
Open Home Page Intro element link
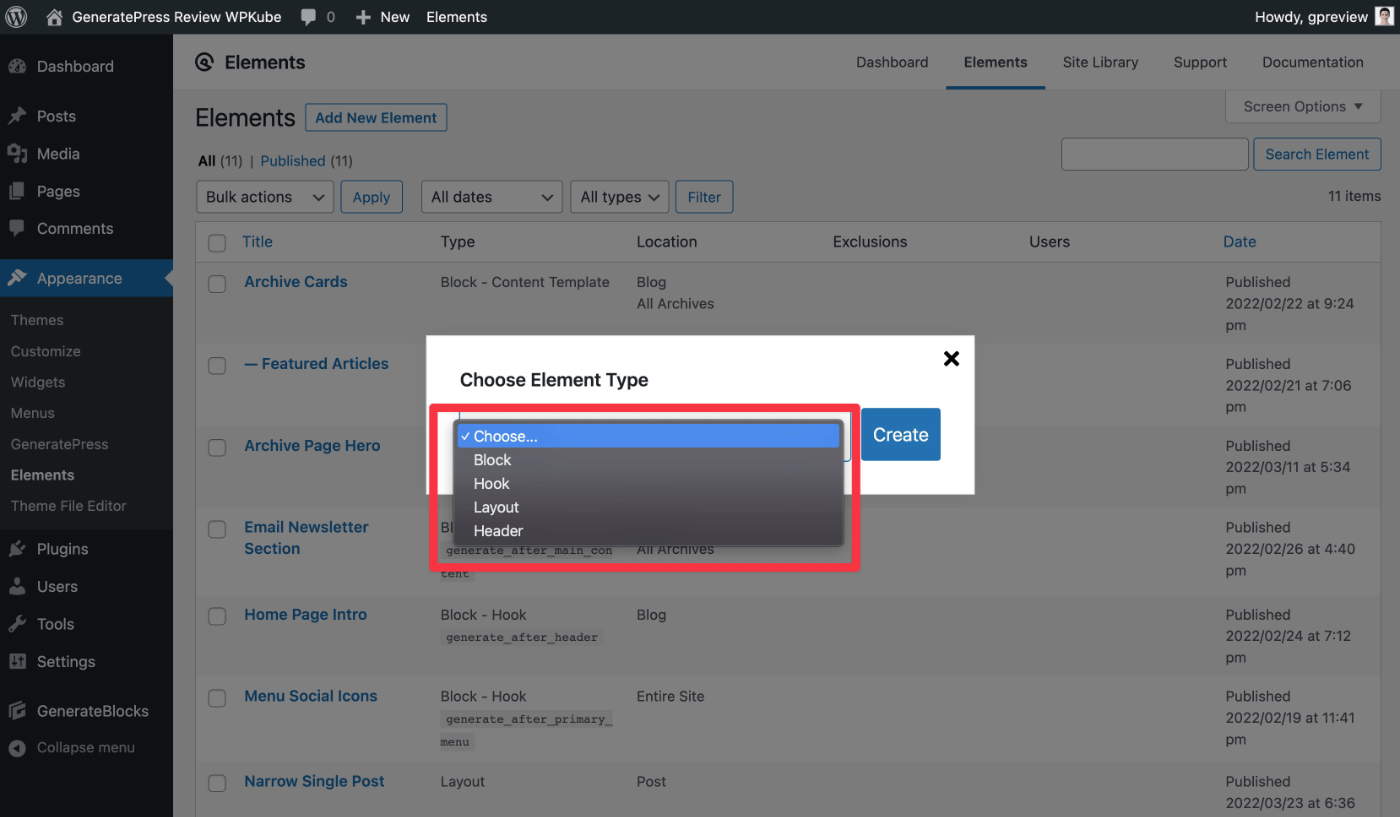[x=306, y=615]
